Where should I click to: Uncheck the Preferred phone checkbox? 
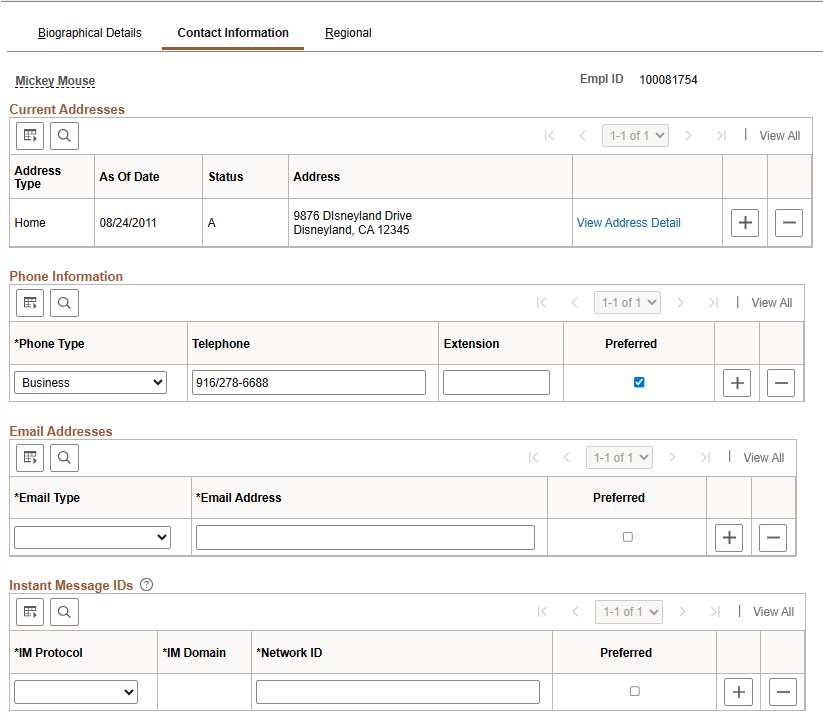tap(639, 382)
